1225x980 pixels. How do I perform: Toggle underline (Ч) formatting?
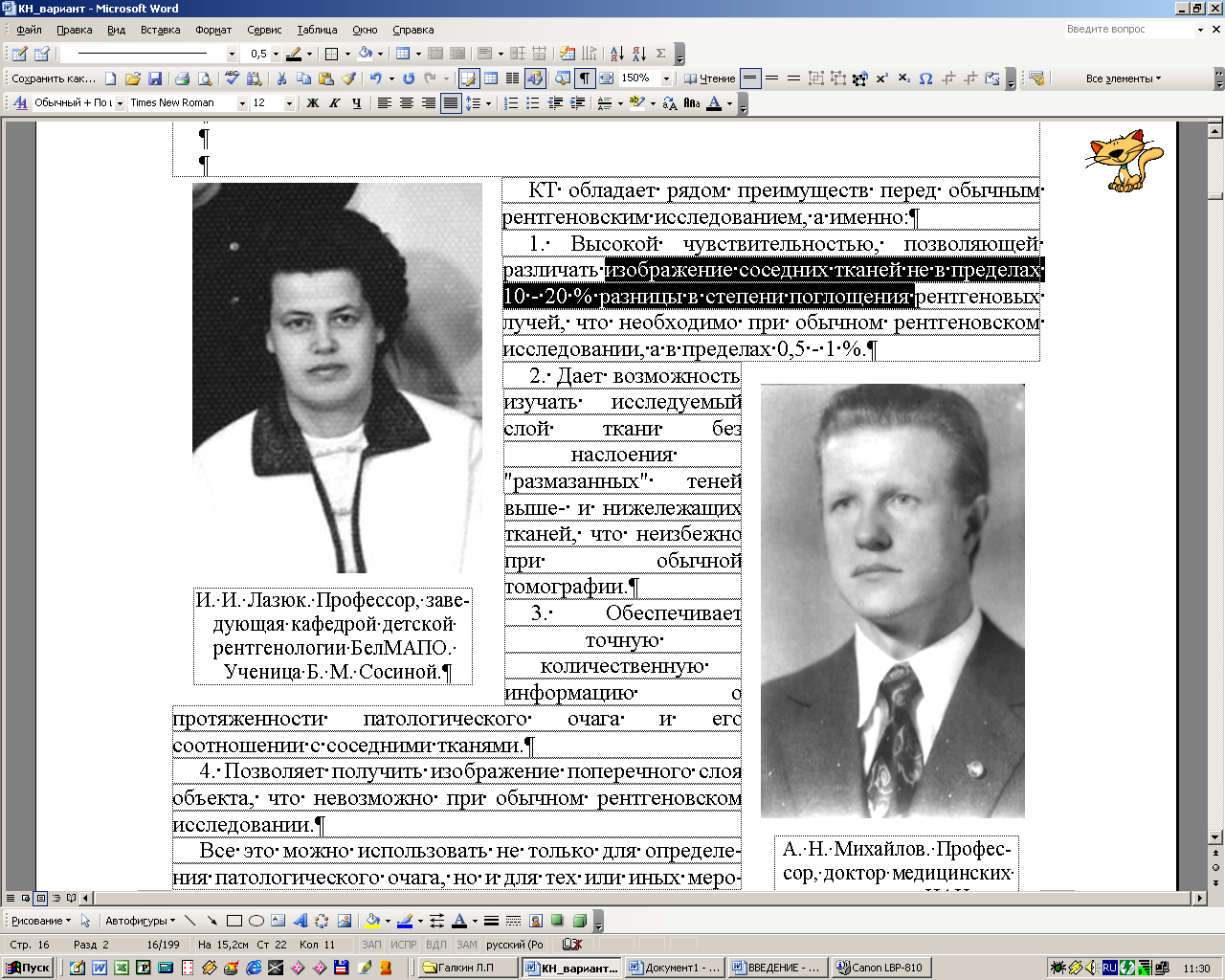click(357, 102)
